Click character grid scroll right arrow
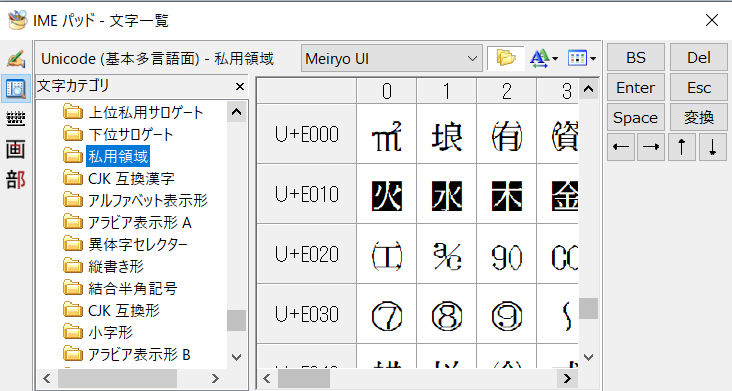 pos(567,378)
